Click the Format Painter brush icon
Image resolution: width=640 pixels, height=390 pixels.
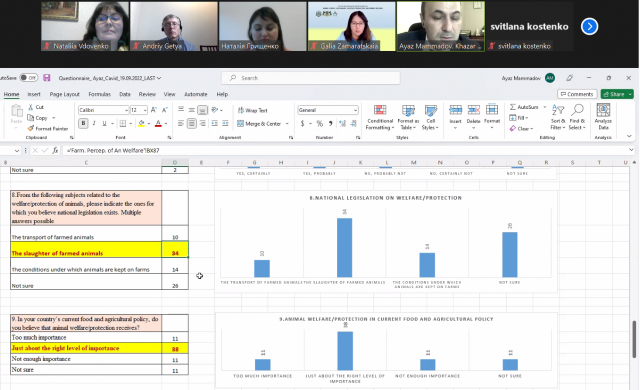pos(31,129)
